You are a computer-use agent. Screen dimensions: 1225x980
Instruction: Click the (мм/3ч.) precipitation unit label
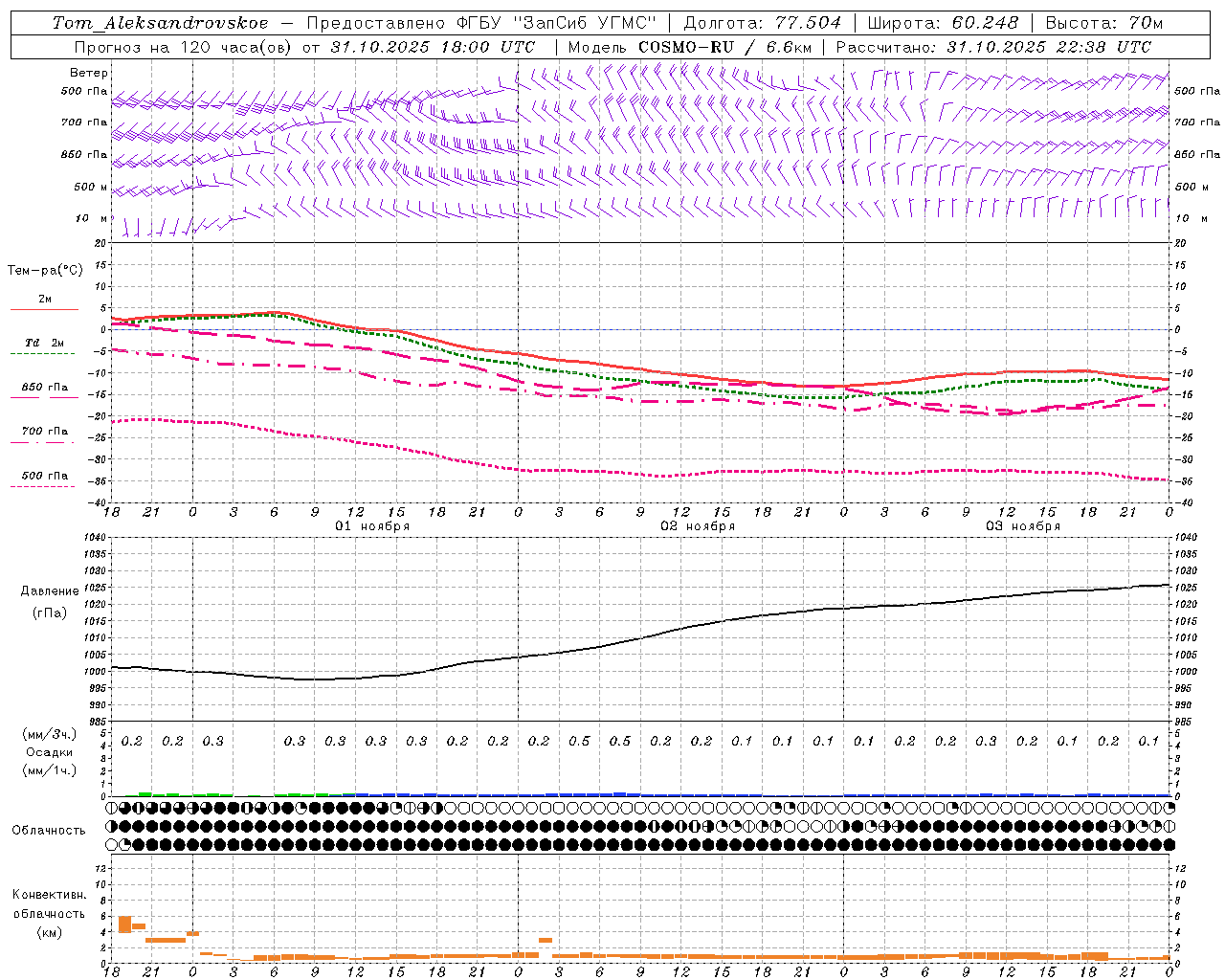tap(50, 734)
